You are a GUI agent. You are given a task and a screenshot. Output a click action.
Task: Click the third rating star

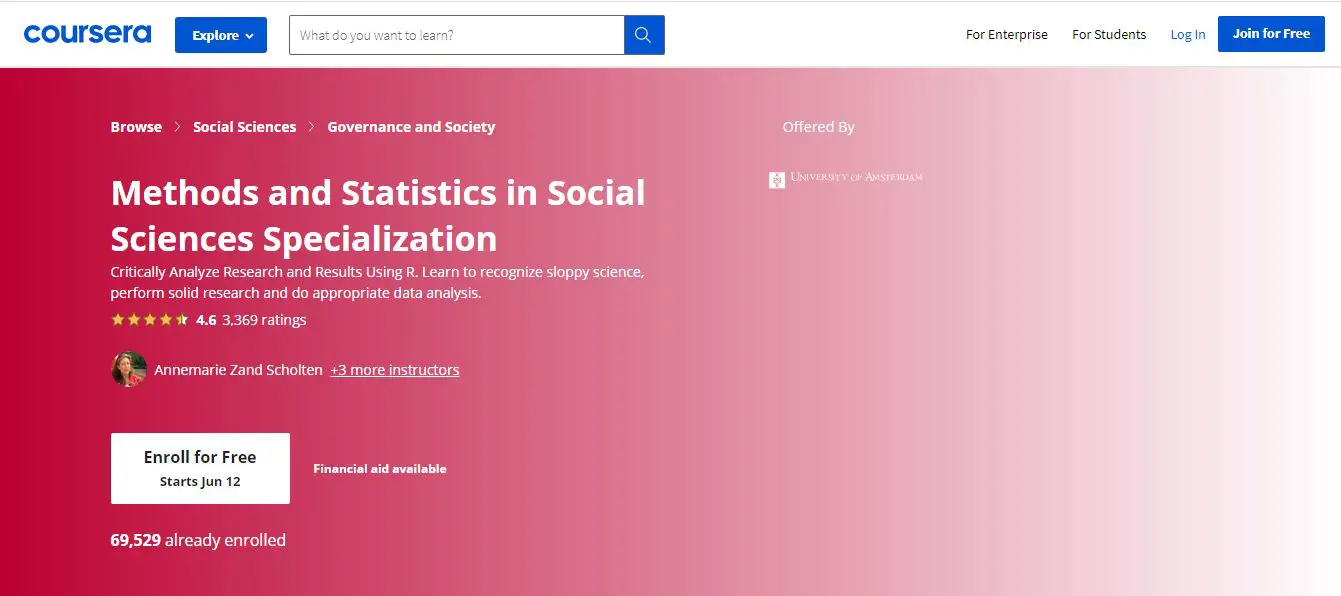[x=148, y=319]
